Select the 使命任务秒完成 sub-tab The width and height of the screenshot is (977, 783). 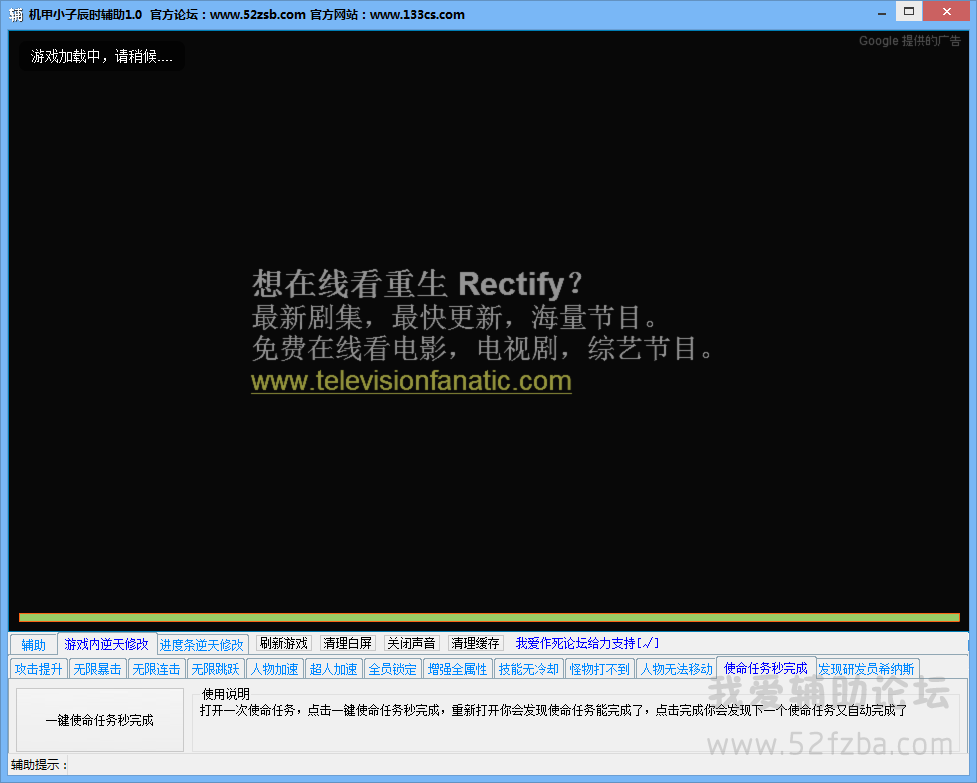(x=766, y=668)
